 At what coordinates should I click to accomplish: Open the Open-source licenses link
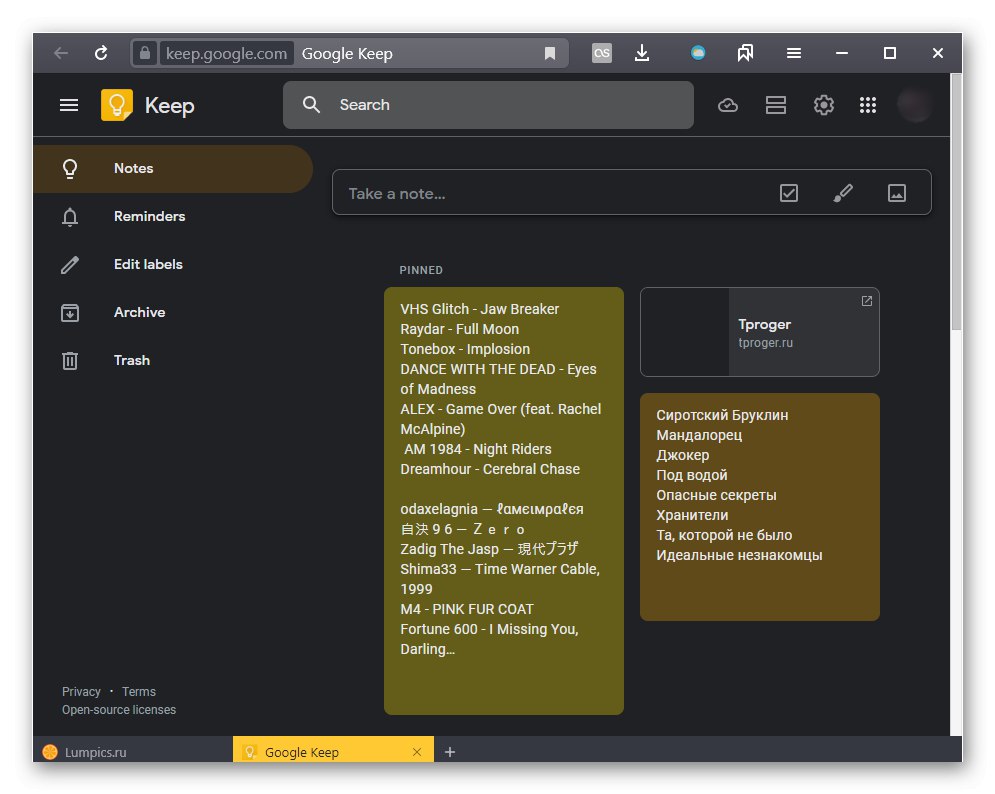point(119,710)
